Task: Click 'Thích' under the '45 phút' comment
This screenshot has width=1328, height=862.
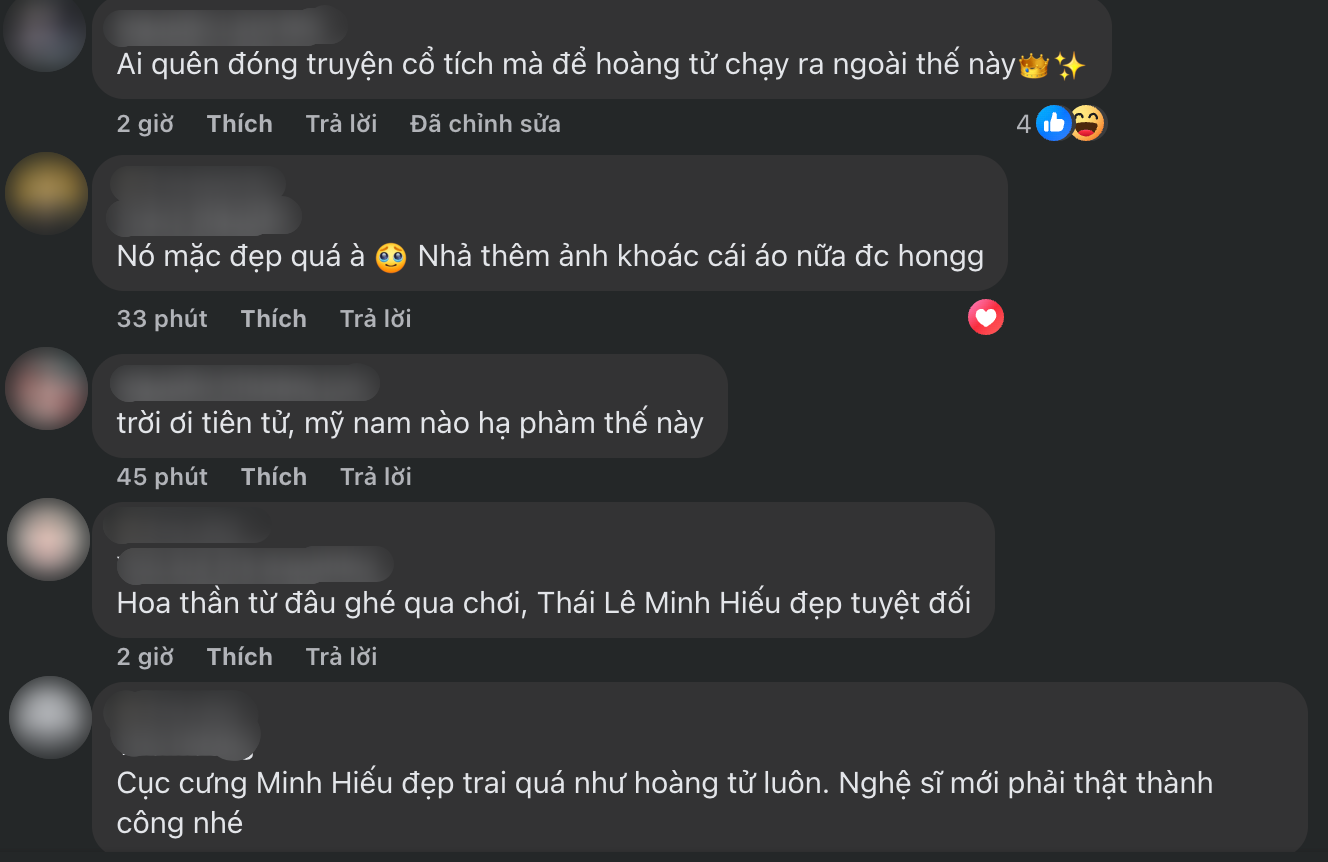Action: click(273, 477)
